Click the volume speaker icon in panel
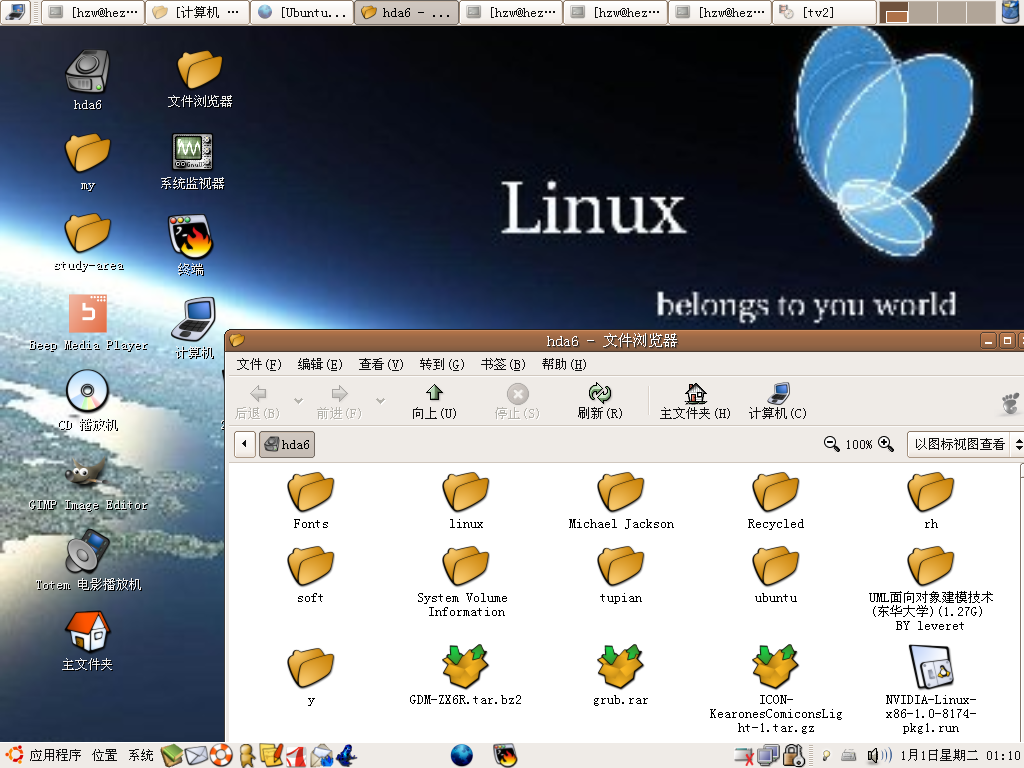1024x768 pixels. (x=878, y=756)
